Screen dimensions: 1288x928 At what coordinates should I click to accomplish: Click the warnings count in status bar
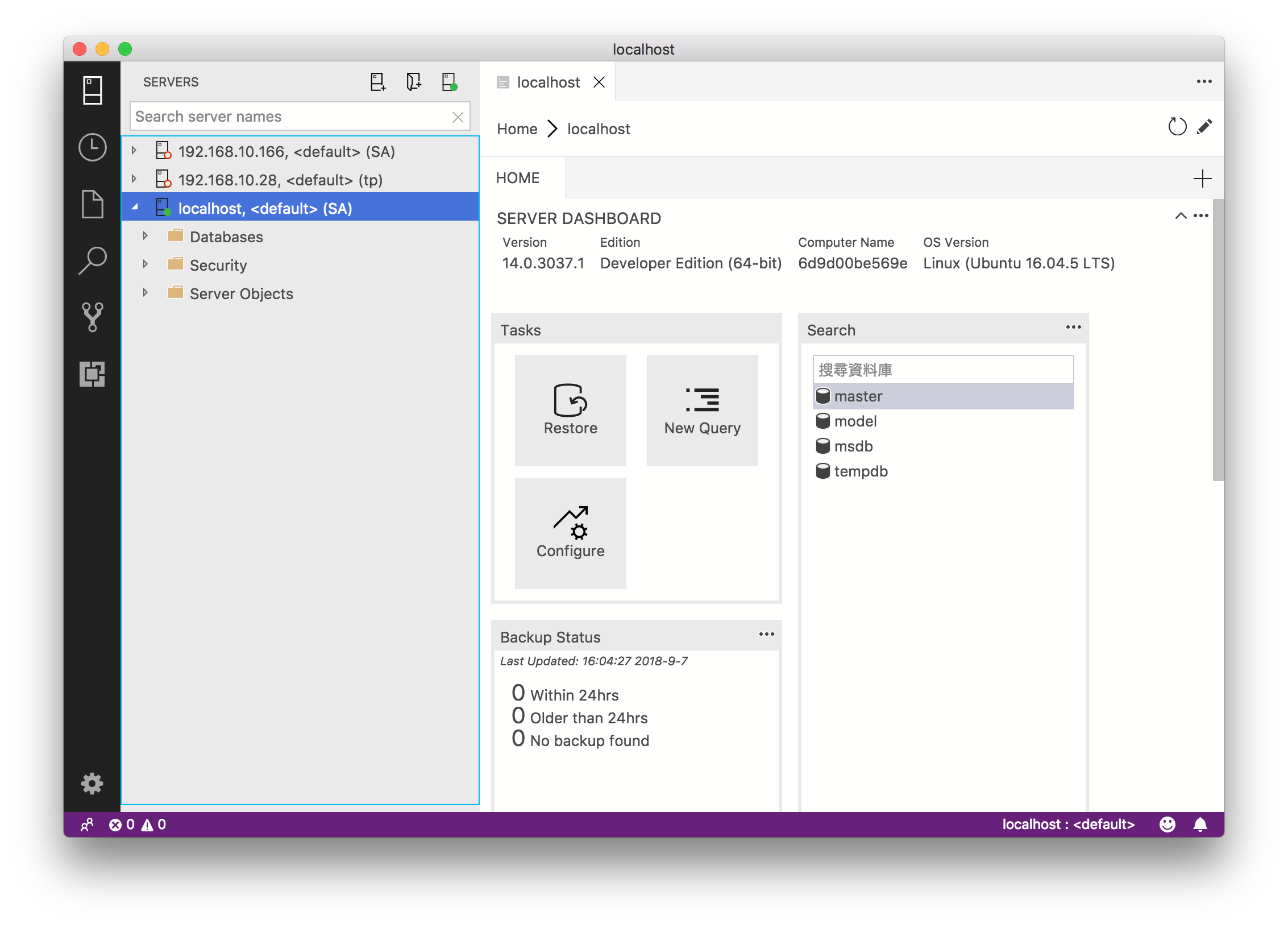[154, 825]
